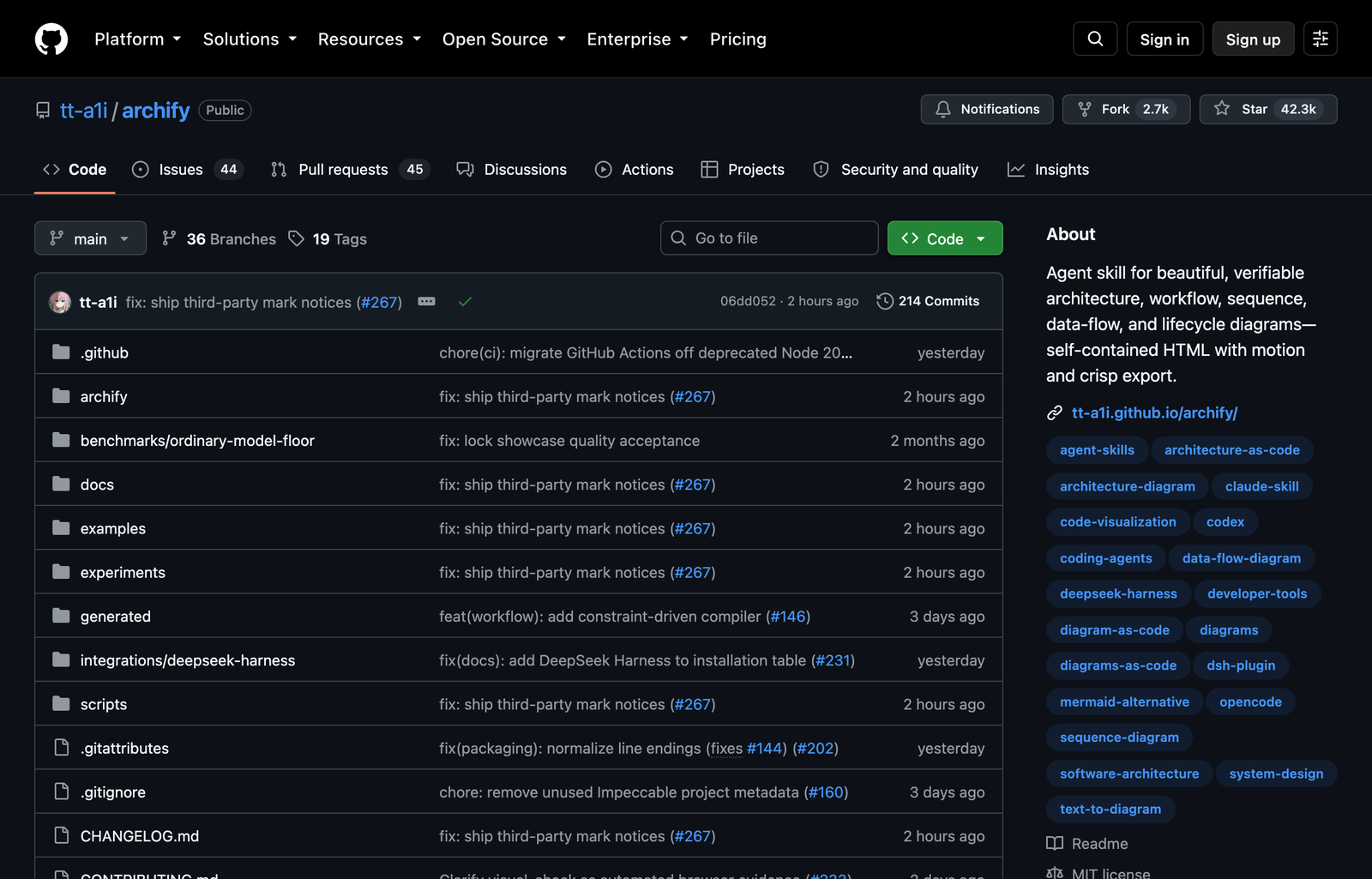Click the tt-a1i avatar image

(x=60, y=302)
